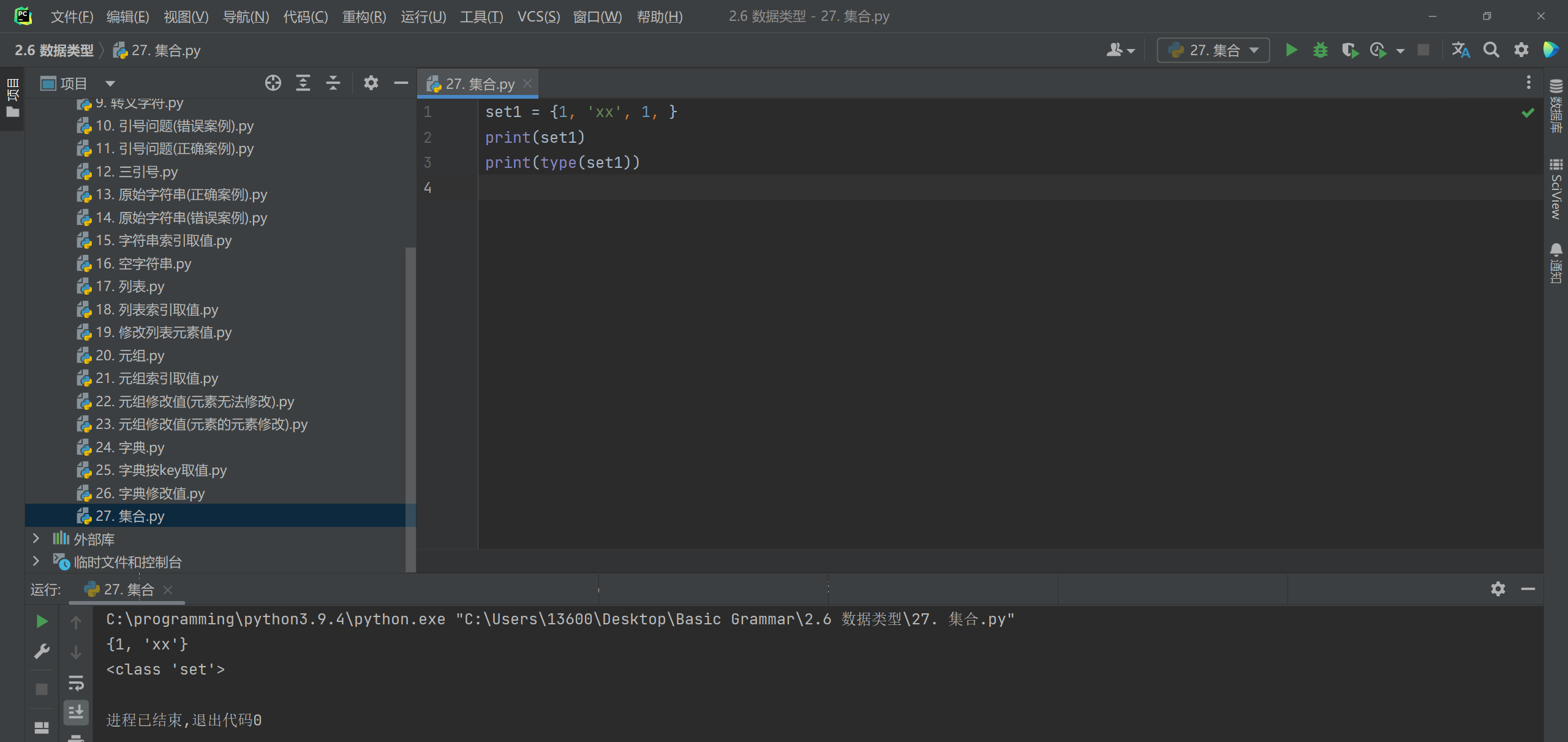Open project panel options gear
The height and width of the screenshot is (742, 1568).
click(x=371, y=83)
